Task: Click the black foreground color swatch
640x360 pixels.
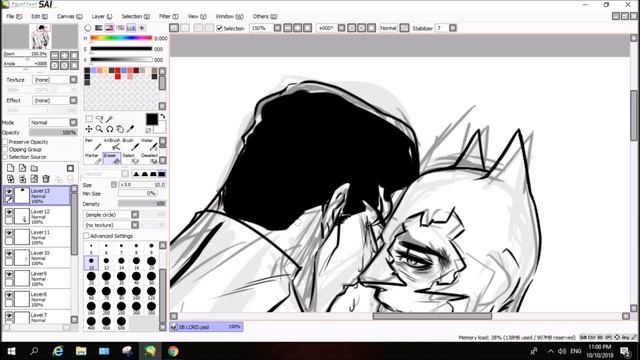Action: pos(152,119)
